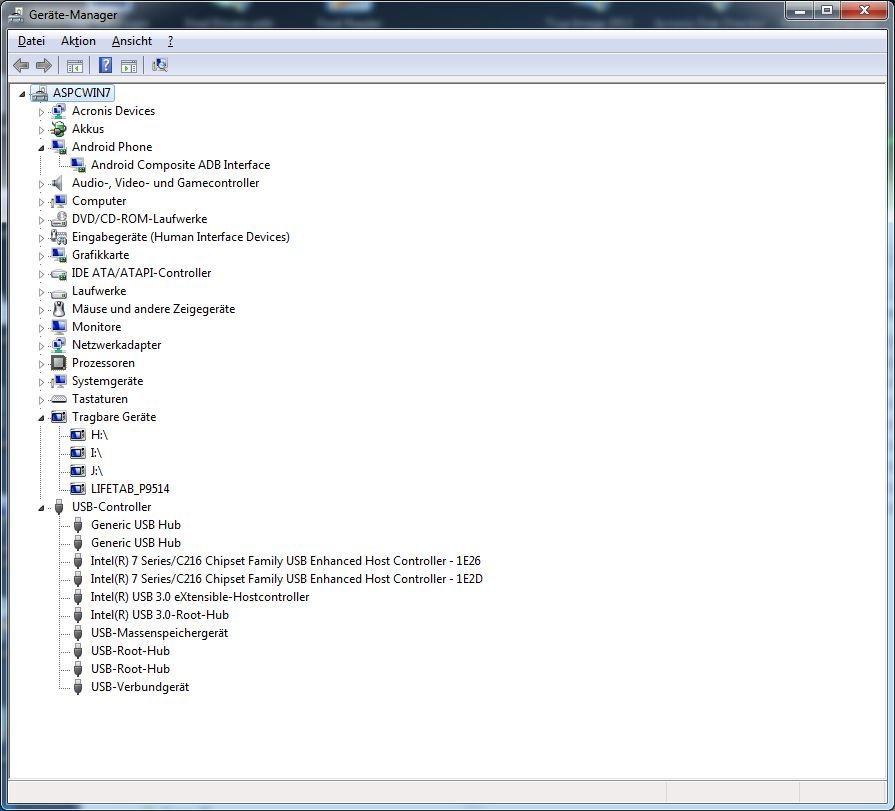Viewport: 895px width, 811px height.
Task: Collapse the Android Phone node
Action: coord(41,148)
